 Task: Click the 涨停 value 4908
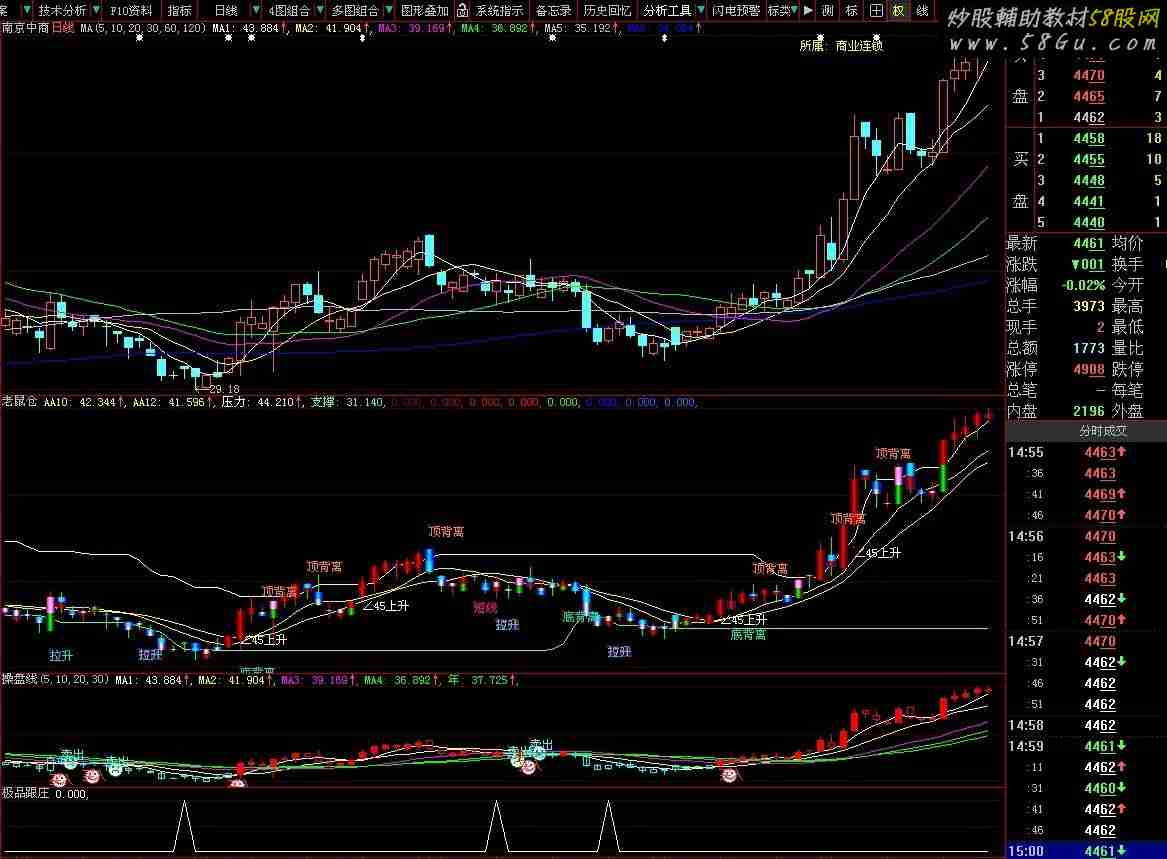point(1088,369)
